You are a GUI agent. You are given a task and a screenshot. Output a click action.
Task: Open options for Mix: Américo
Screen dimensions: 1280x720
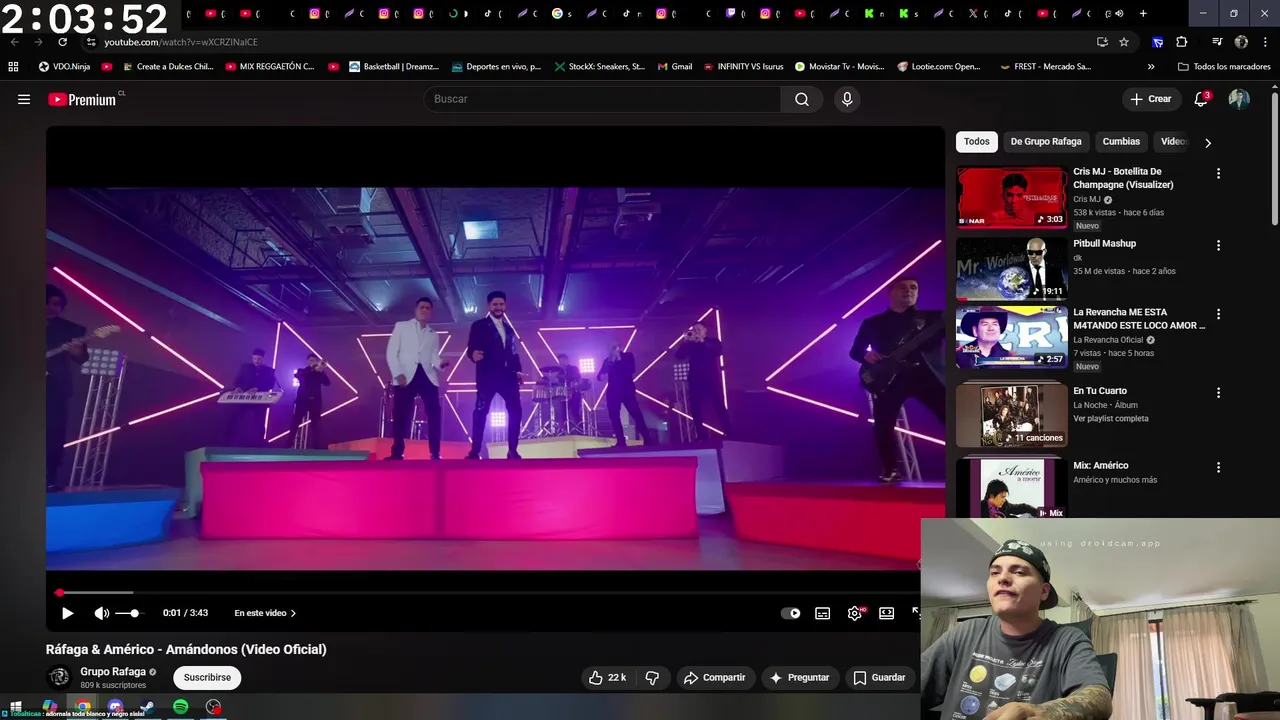pos(1218,467)
